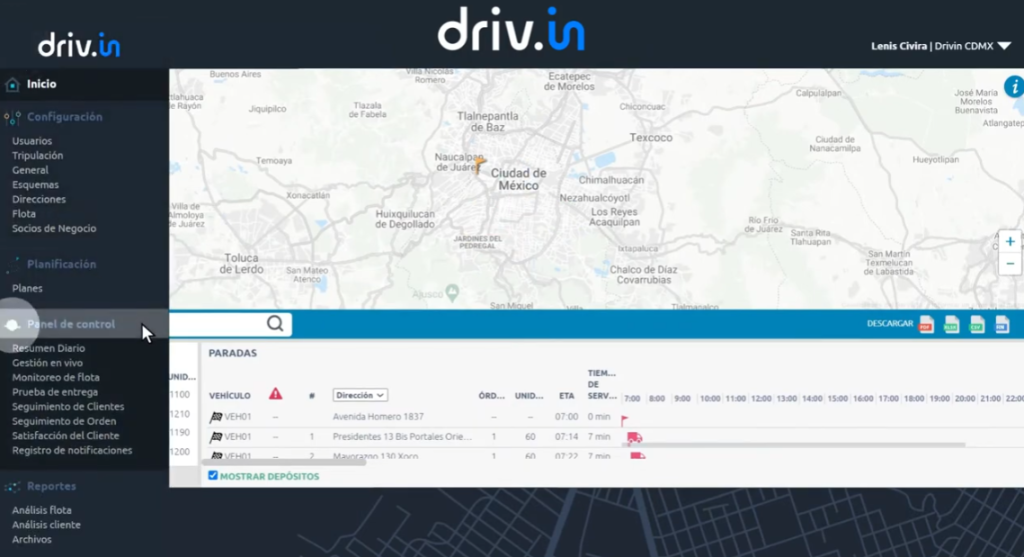Click the Panel de control section icon
Viewport: 1024px width, 557px height.
pos(12,325)
